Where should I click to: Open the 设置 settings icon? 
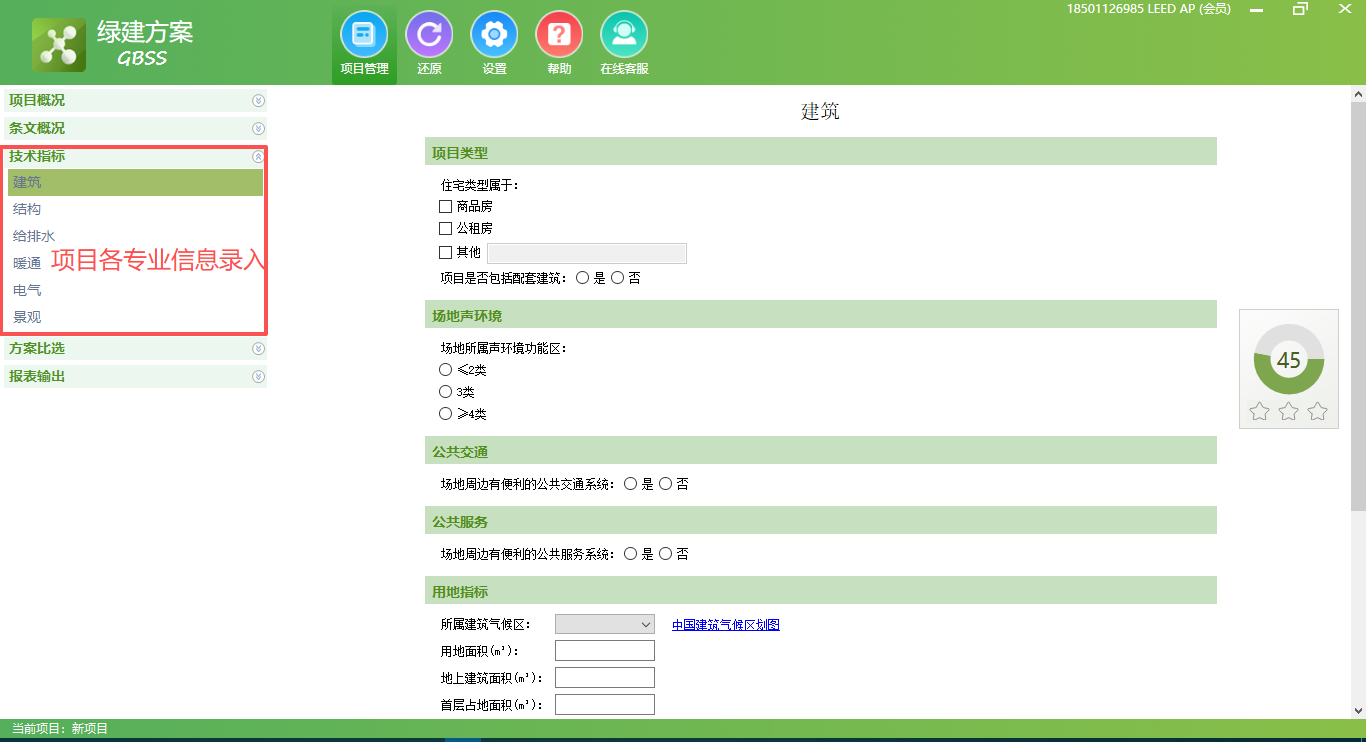pos(494,40)
